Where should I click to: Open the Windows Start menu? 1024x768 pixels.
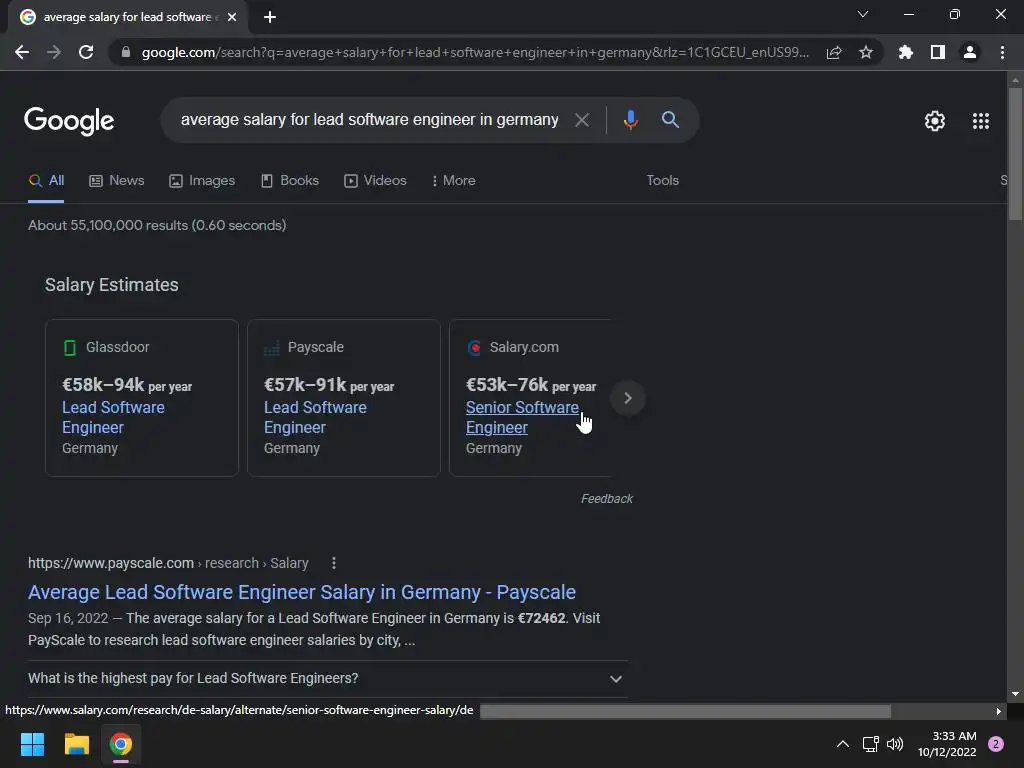[32, 744]
